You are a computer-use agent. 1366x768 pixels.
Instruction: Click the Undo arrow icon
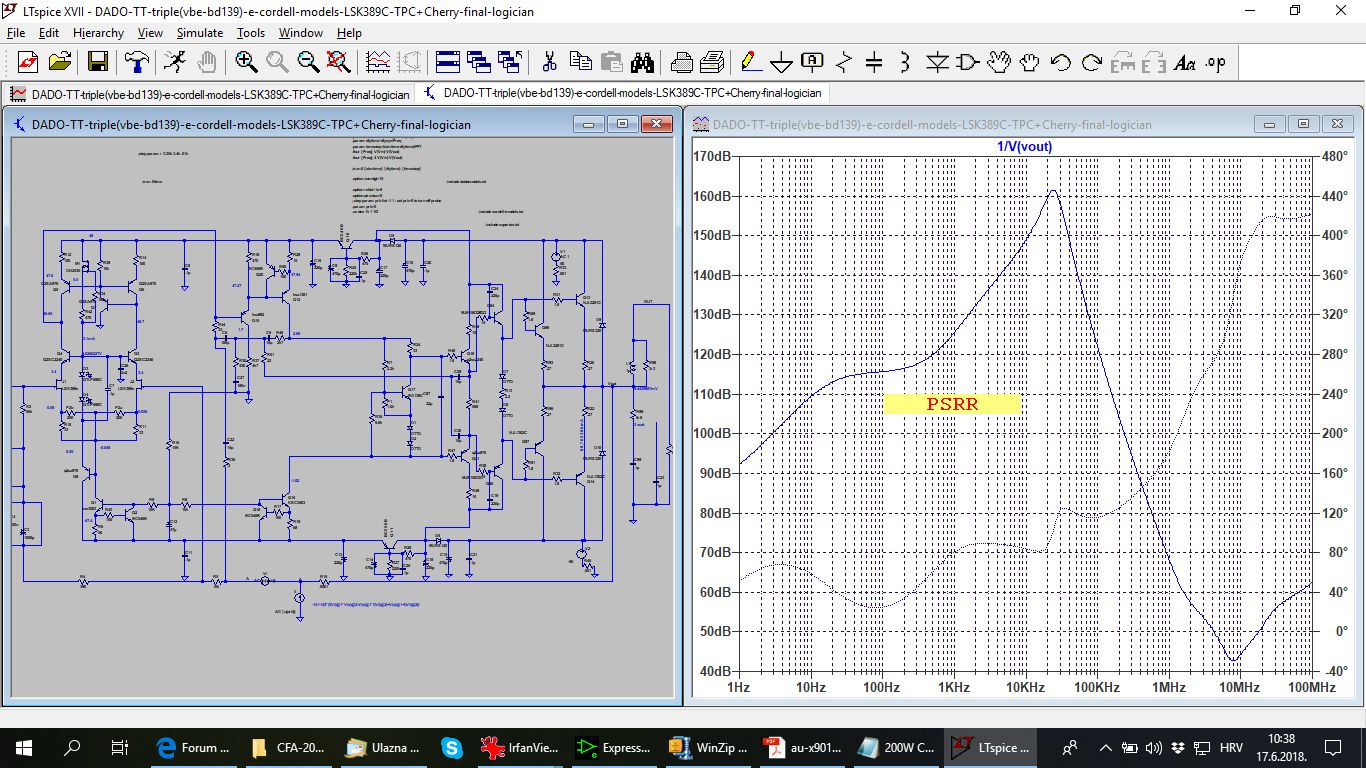tap(1061, 62)
